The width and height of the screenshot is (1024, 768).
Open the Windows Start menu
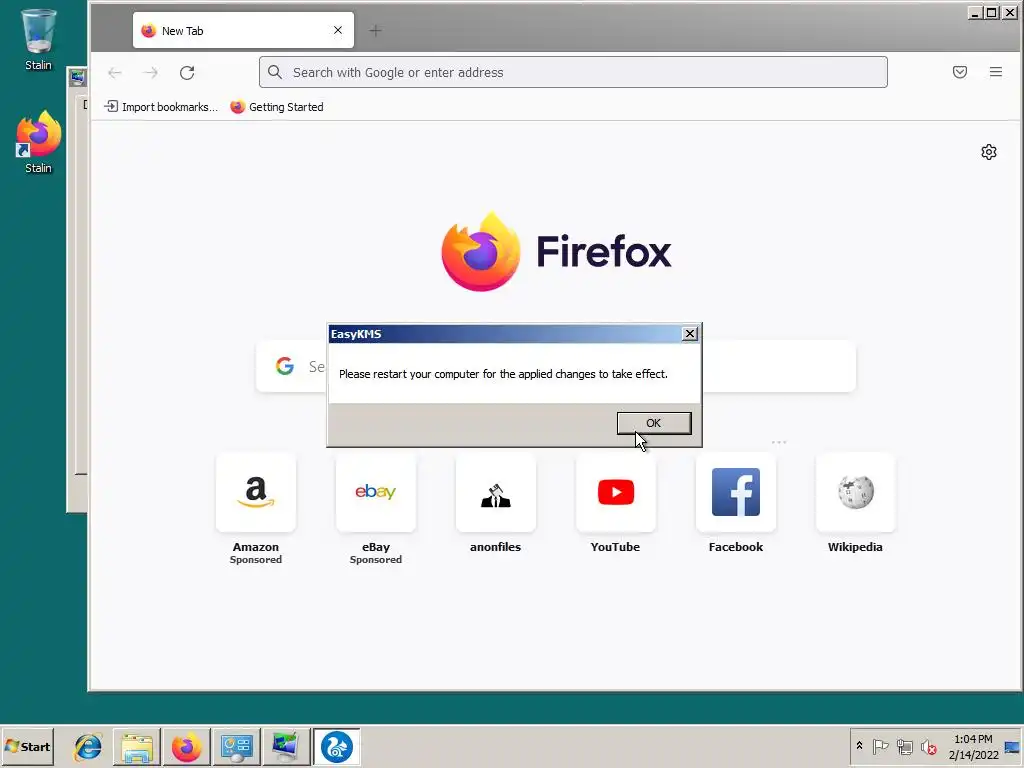point(27,746)
